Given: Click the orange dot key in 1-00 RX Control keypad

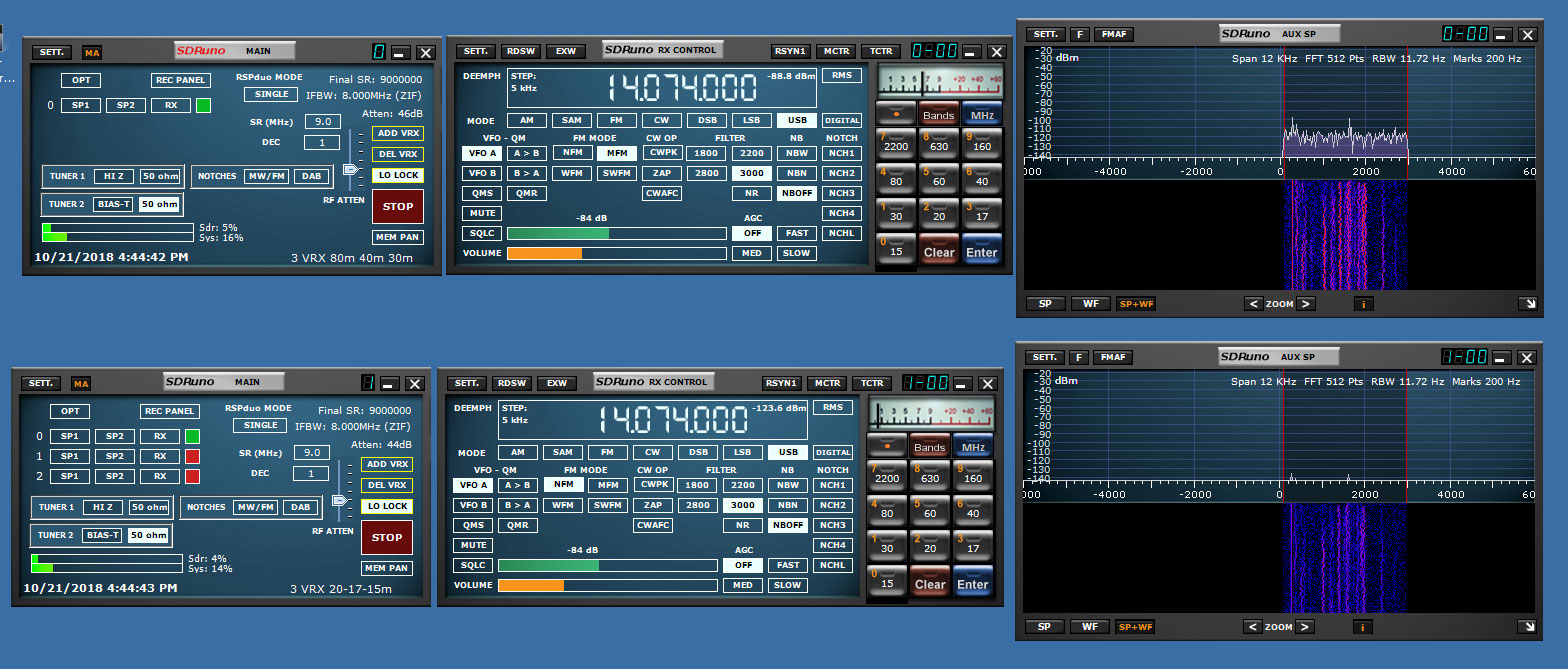Looking at the screenshot, I should [x=887, y=446].
